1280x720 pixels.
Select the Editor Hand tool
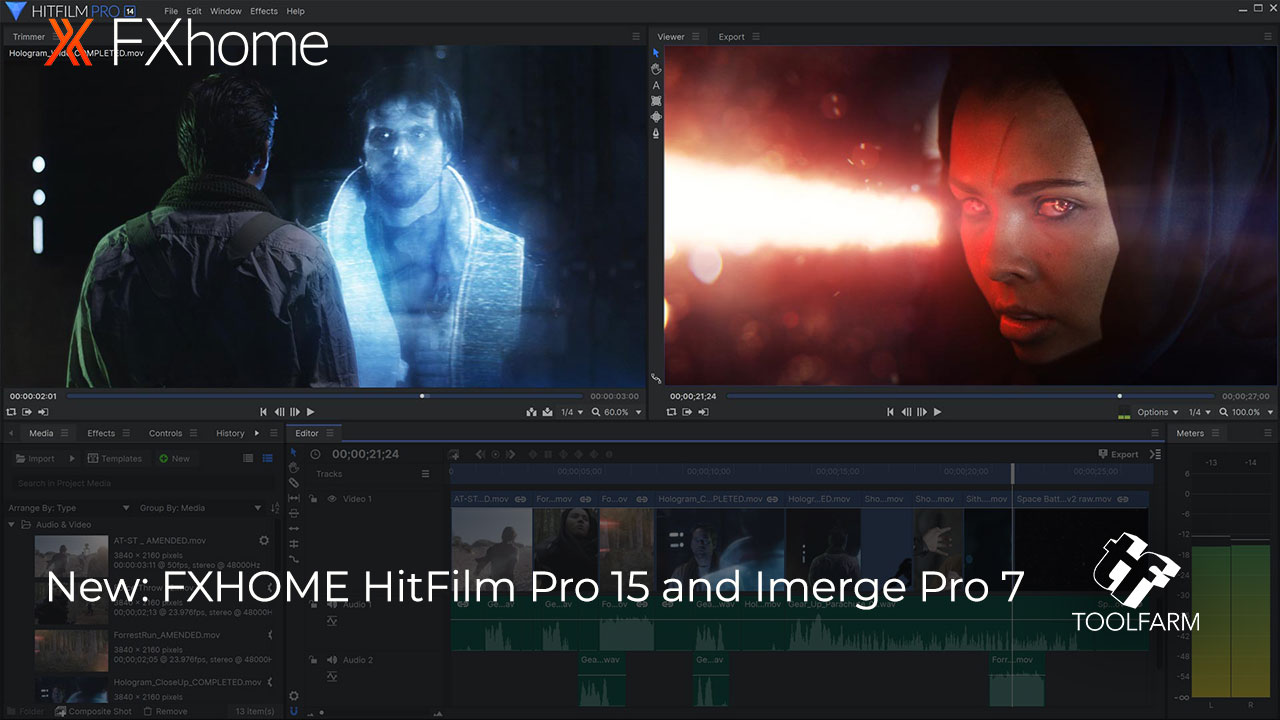[294, 468]
